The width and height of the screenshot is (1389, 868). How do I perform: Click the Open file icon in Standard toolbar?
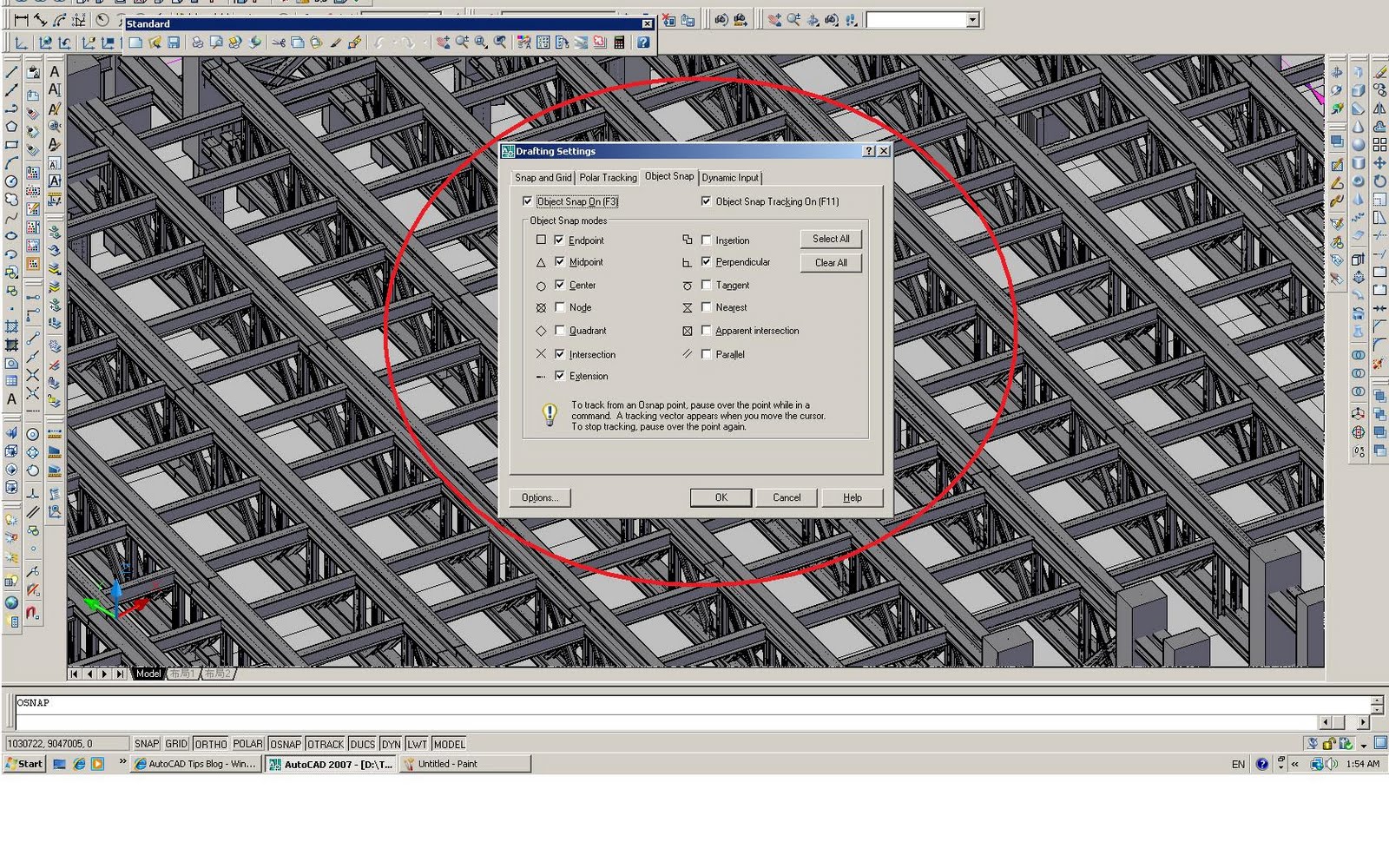click(x=155, y=43)
